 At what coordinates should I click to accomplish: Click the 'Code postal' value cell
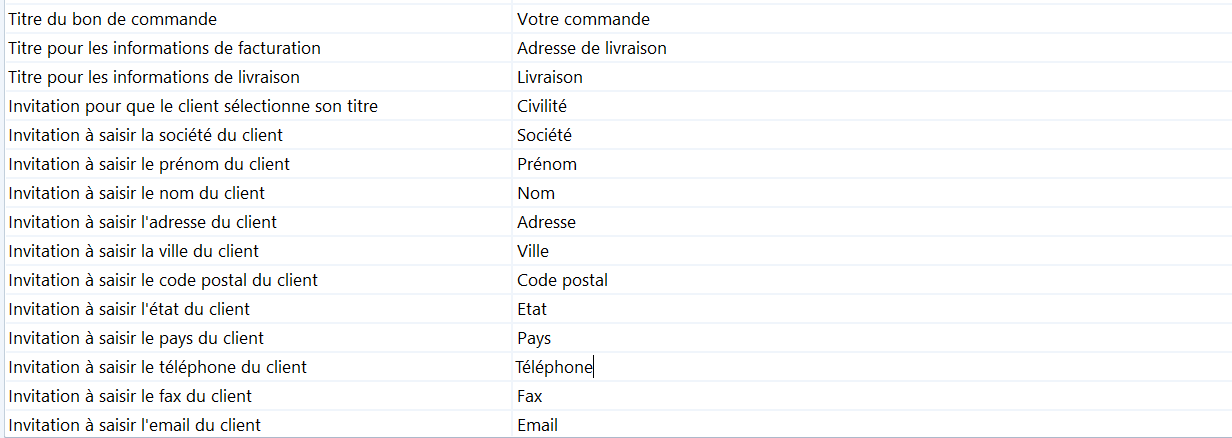coord(562,280)
